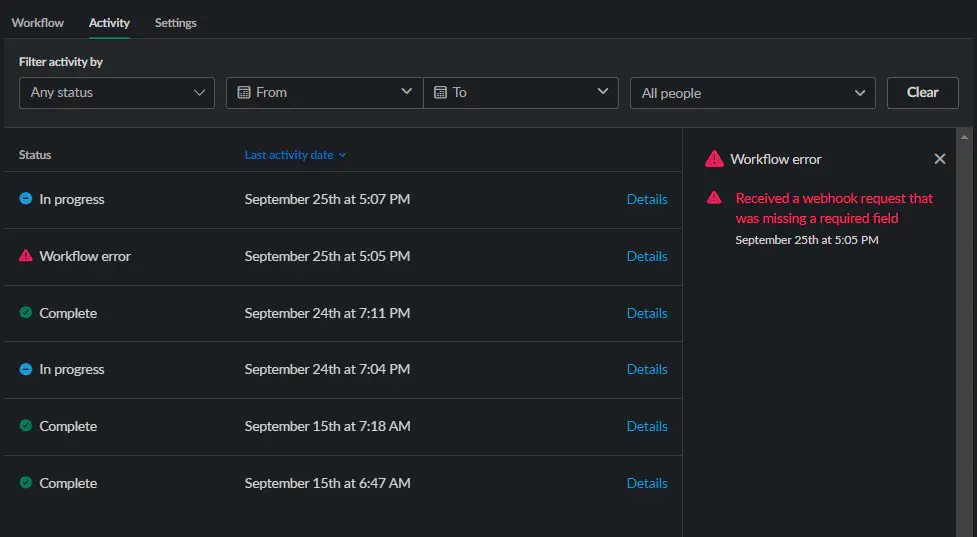
Task: Open the Any status filter dropdown
Action: point(116,93)
